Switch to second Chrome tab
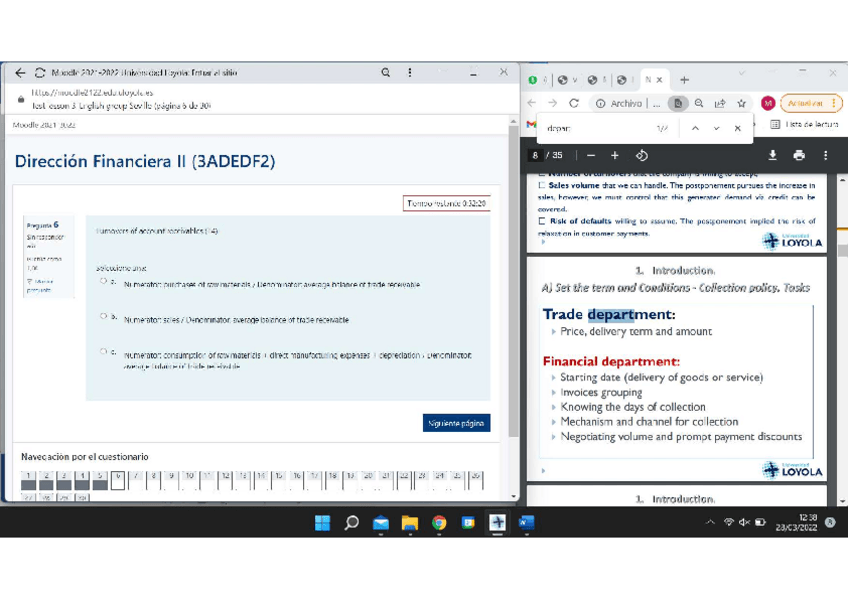 coord(566,80)
